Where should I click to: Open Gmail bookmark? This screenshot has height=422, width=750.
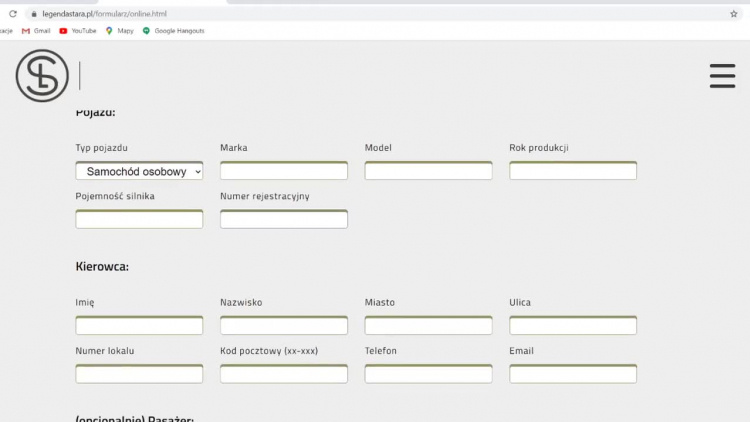36,31
